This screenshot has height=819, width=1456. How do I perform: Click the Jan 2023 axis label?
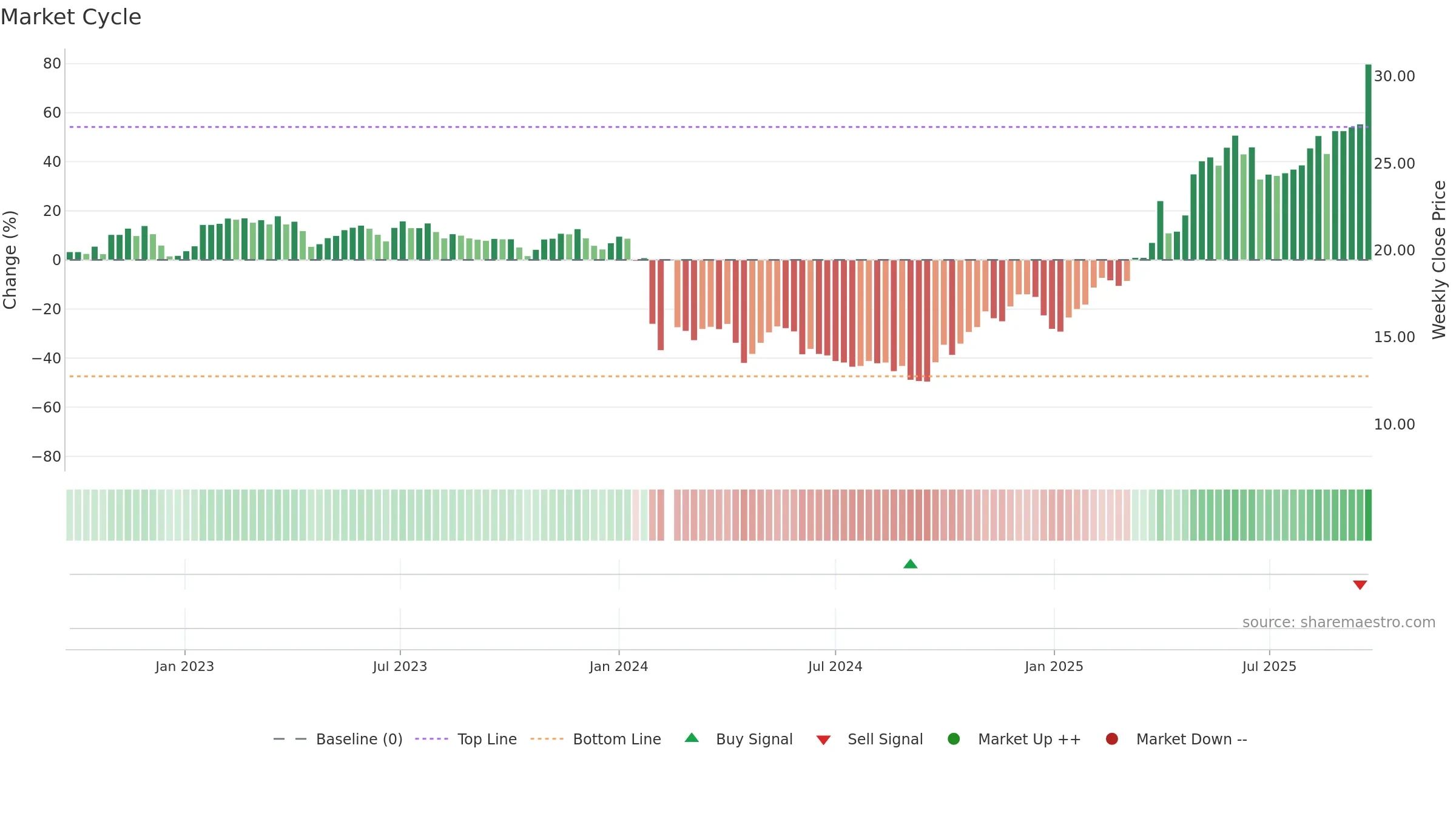(x=184, y=667)
